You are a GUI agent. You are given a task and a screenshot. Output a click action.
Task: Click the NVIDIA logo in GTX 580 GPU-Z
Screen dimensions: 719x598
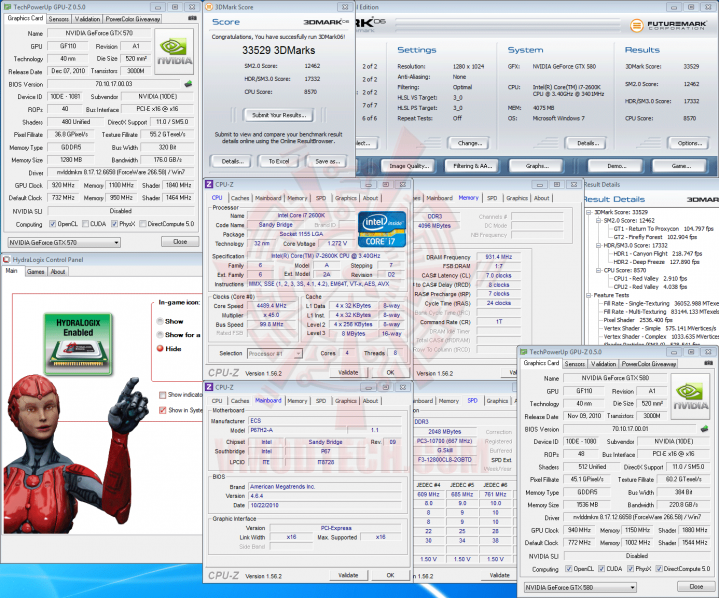pyautogui.click(x=691, y=396)
